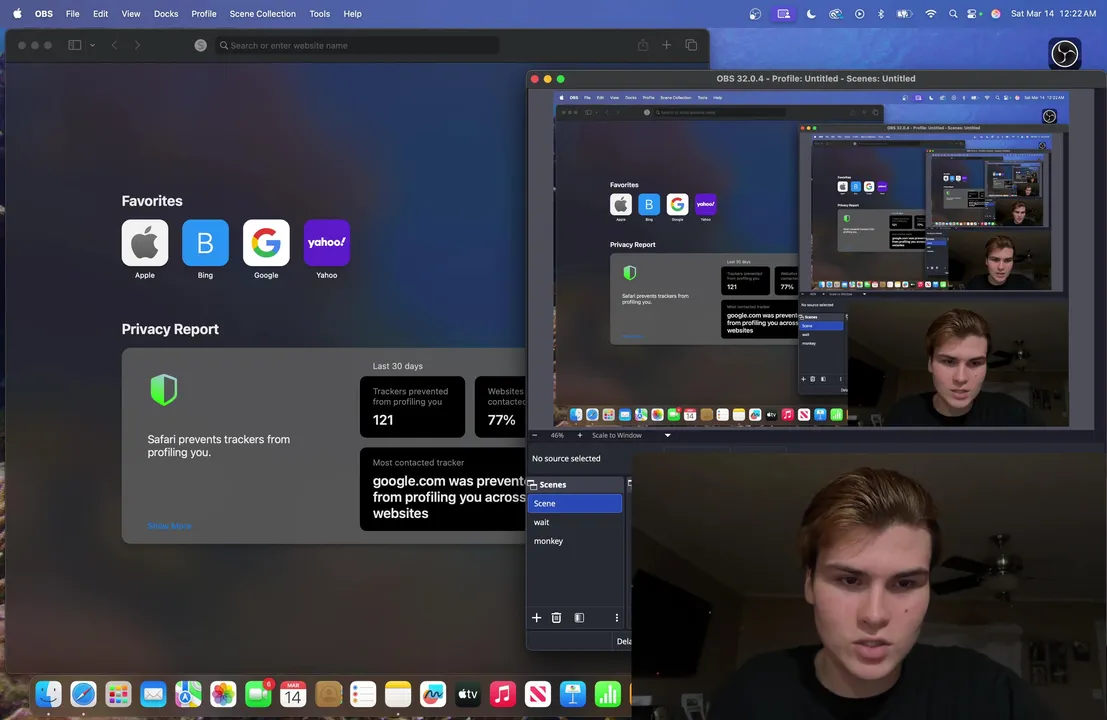Open Mail from the Dock
The image size is (1107, 720).
(x=153, y=695)
